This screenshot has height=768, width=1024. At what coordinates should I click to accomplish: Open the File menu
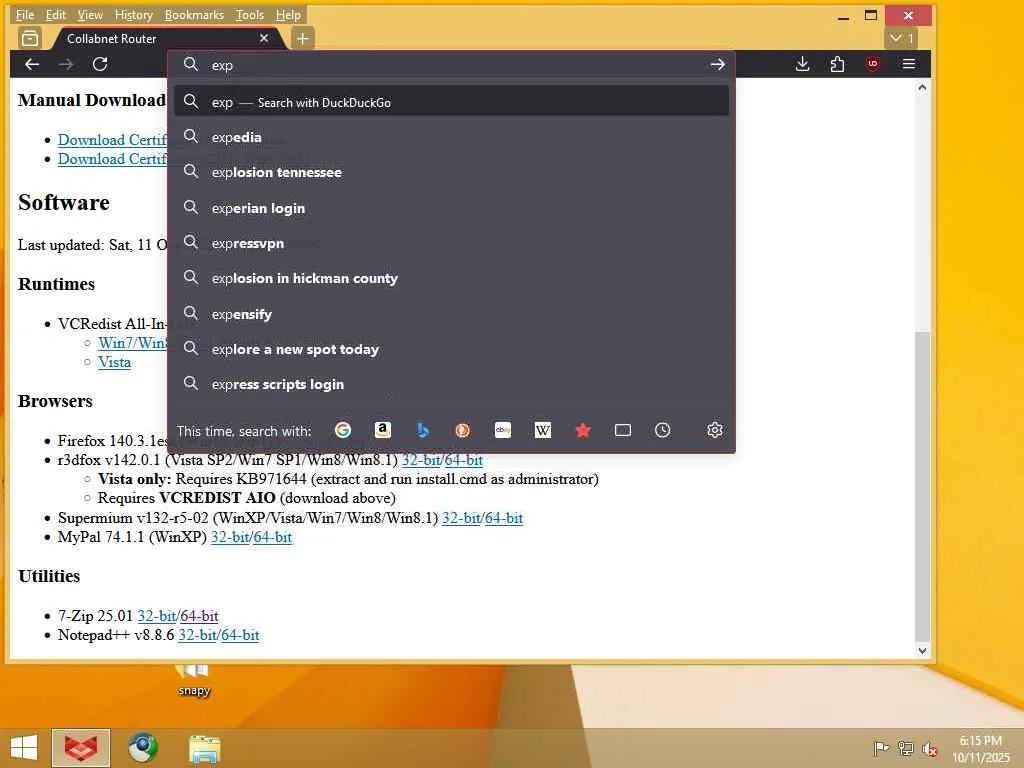tap(25, 14)
